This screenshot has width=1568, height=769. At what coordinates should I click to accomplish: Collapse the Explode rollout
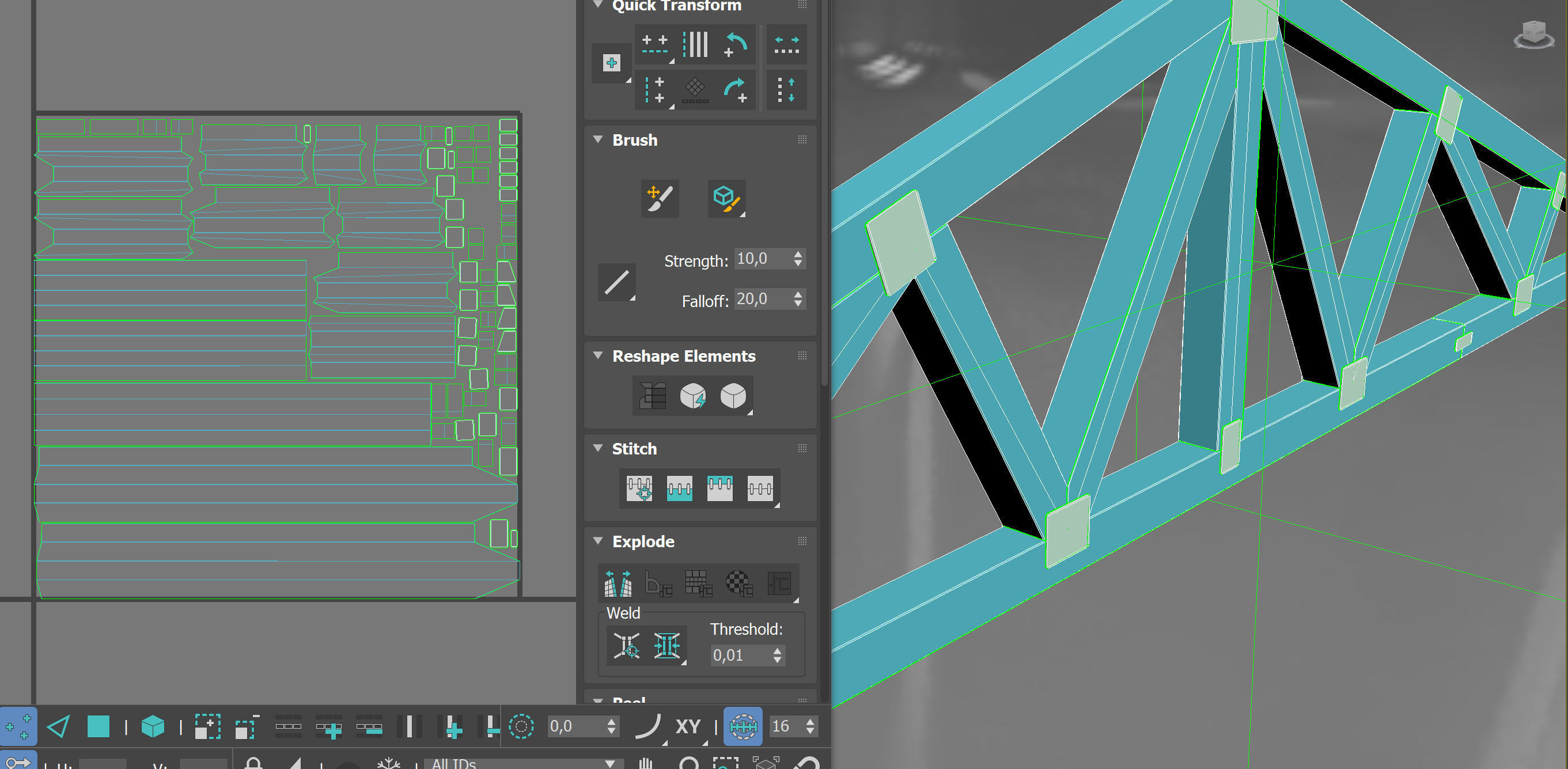tap(598, 541)
